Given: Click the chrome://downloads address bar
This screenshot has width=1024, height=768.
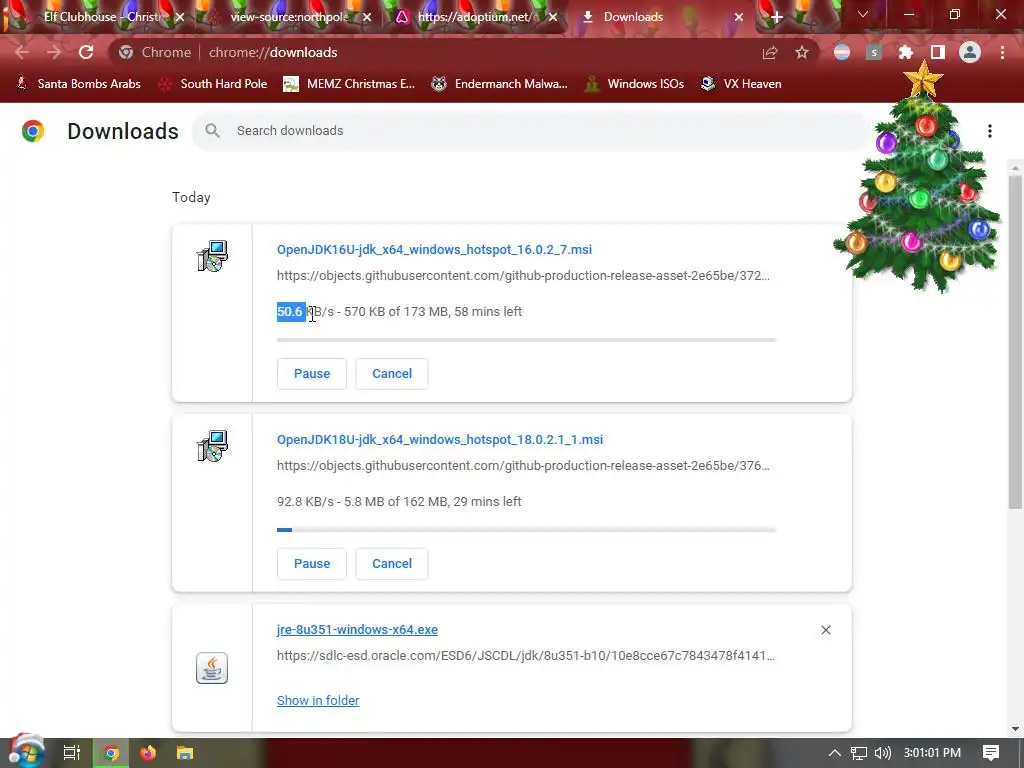Looking at the screenshot, I should click(464, 52).
